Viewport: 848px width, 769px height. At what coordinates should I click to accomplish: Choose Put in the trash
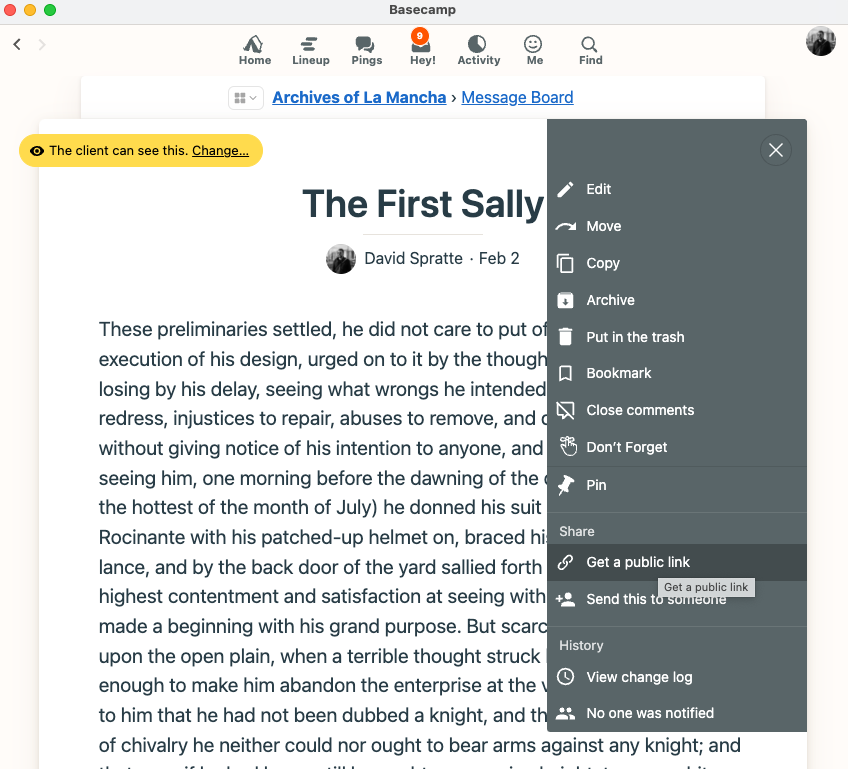coord(677,337)
